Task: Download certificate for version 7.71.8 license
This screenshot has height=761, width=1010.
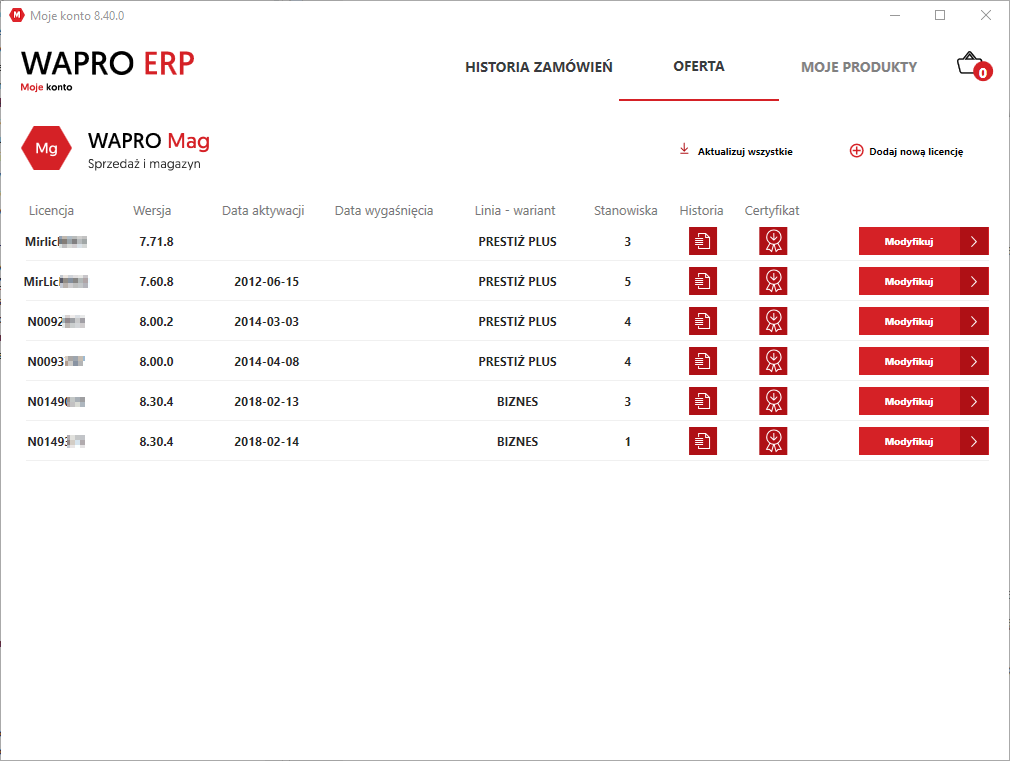Action: coord(773,242)
